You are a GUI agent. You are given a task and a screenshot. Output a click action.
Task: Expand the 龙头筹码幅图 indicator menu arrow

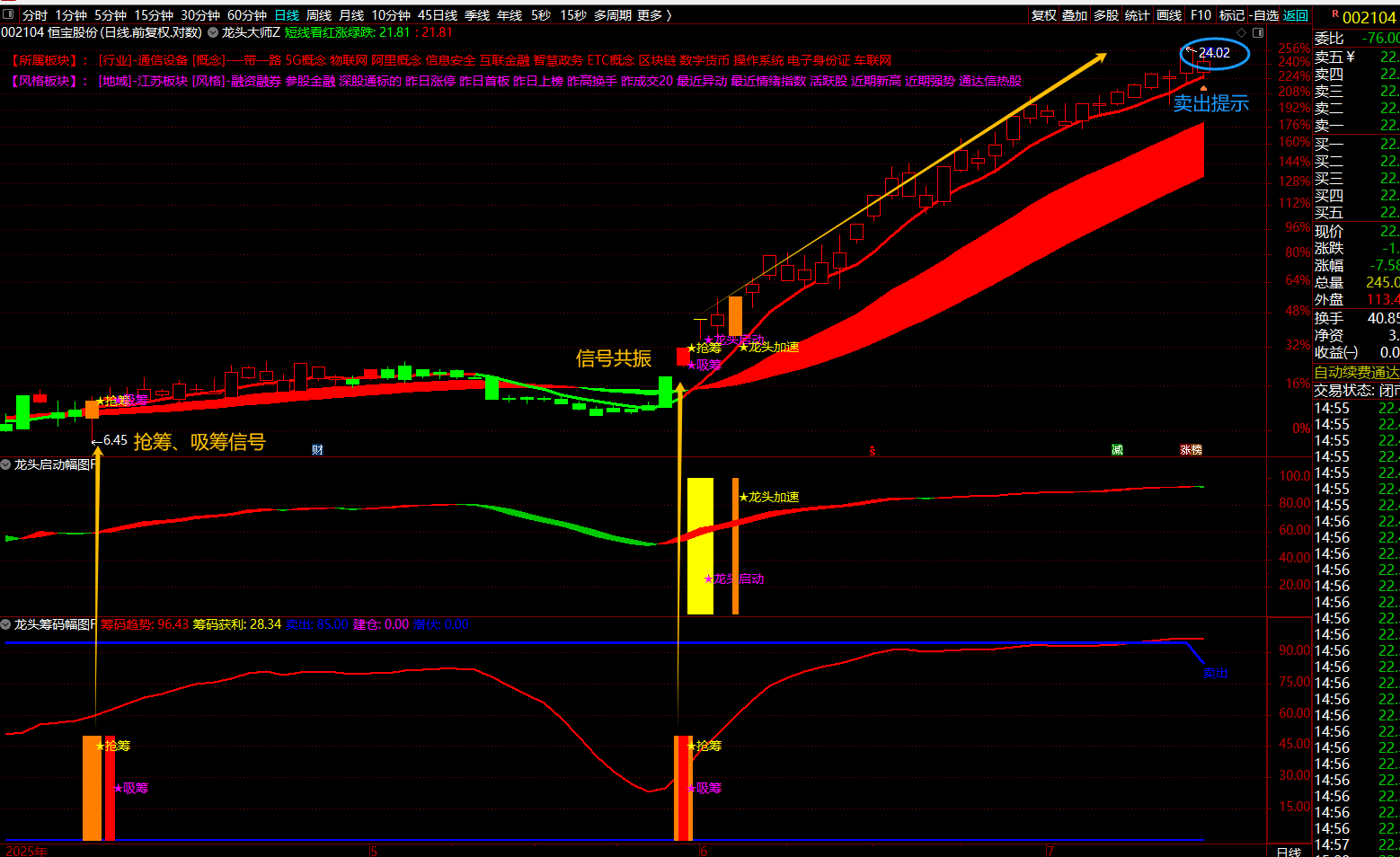[x=5, y=624]
